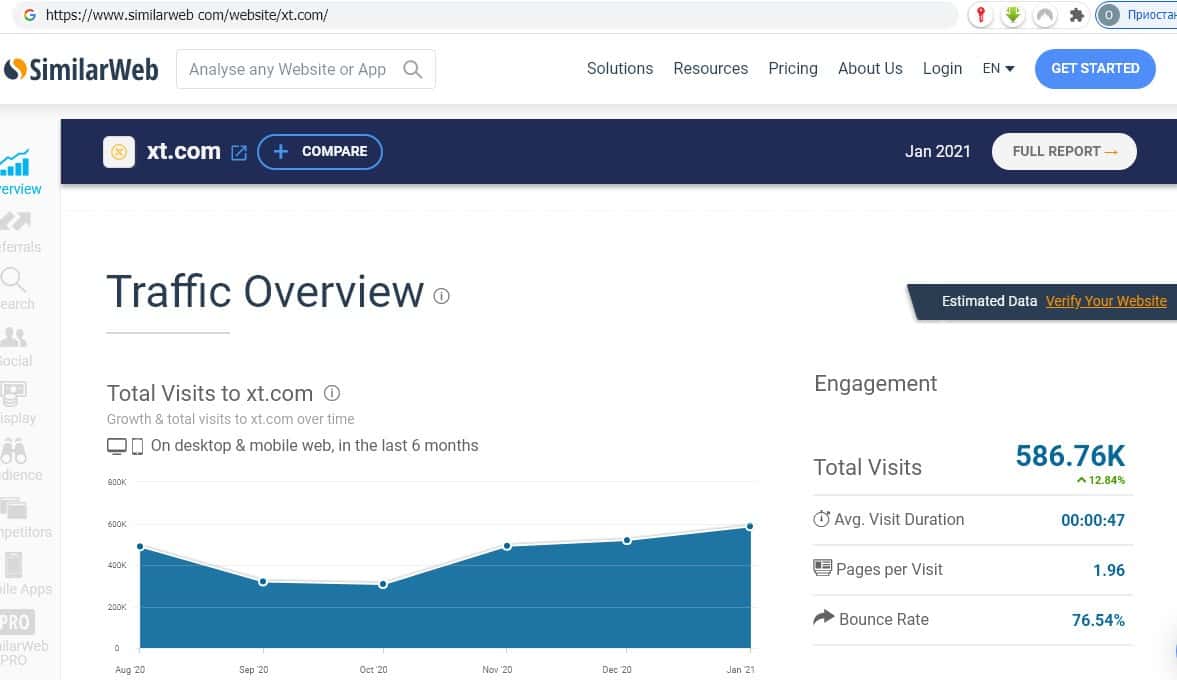Go to the Pricing page

coord(793,68)
